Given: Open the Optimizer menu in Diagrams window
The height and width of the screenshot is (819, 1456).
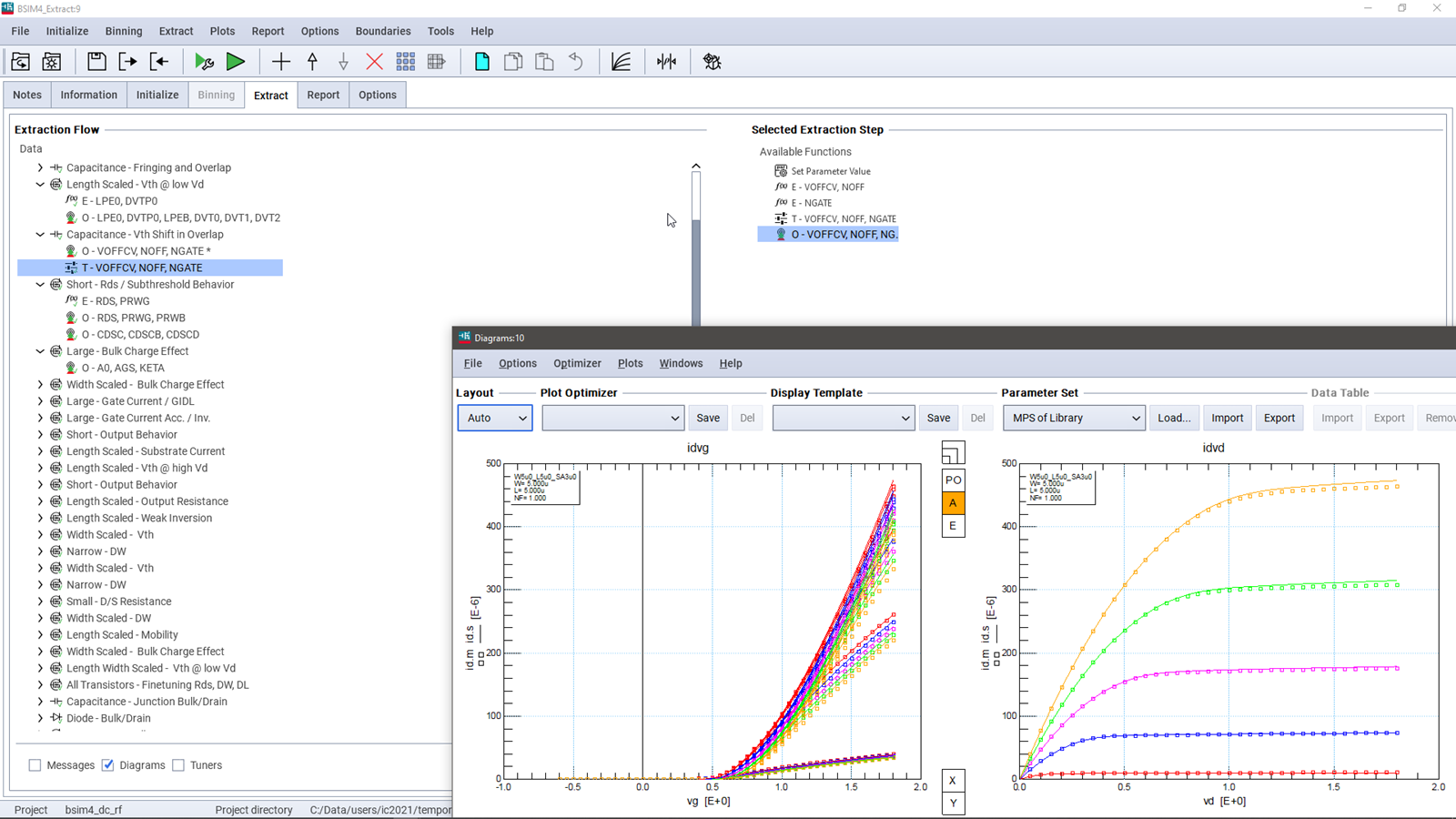Looking at the screenshot, I should (577, 363).
